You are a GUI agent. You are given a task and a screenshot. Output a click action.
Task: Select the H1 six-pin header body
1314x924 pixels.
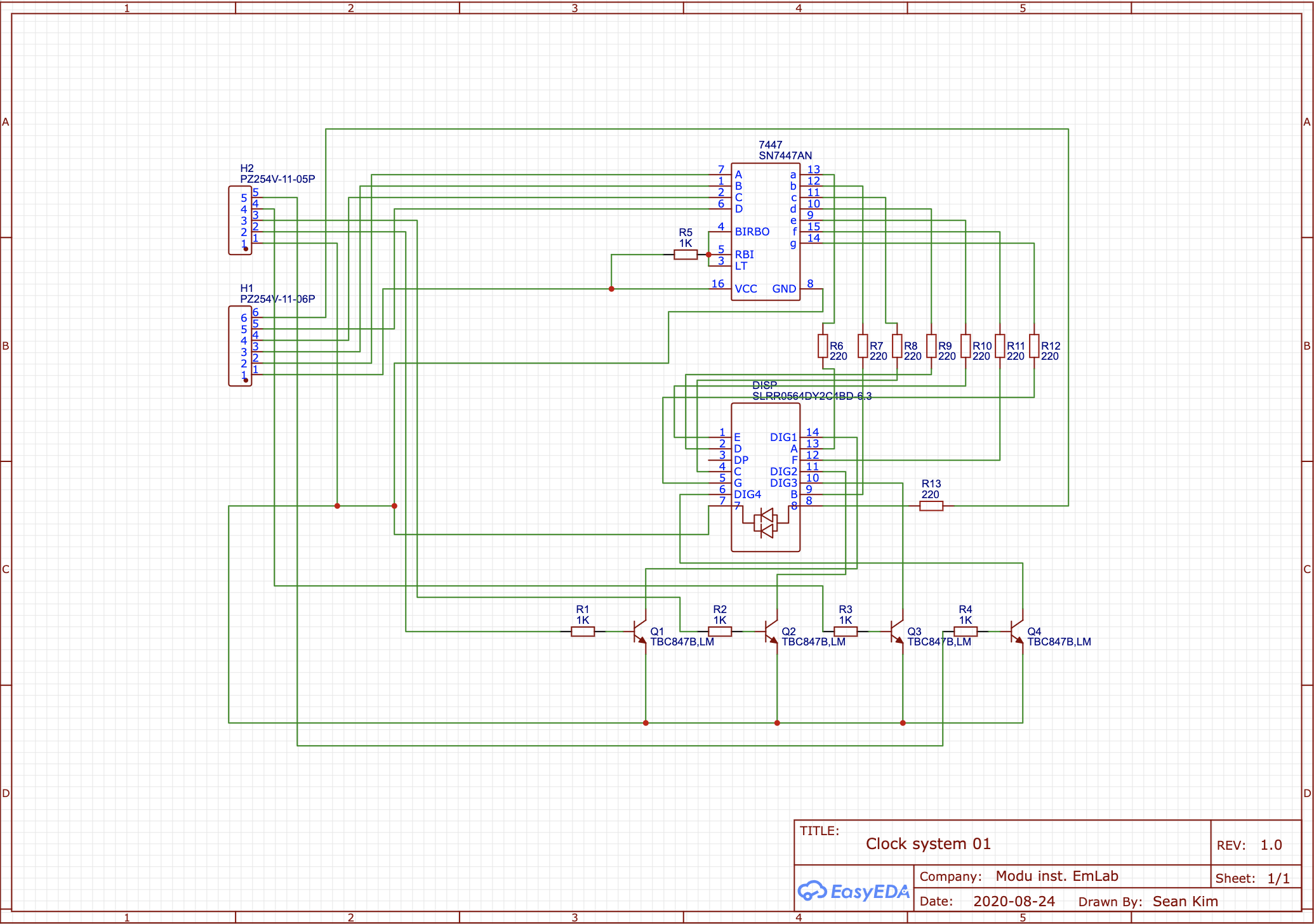coord(240,346)
